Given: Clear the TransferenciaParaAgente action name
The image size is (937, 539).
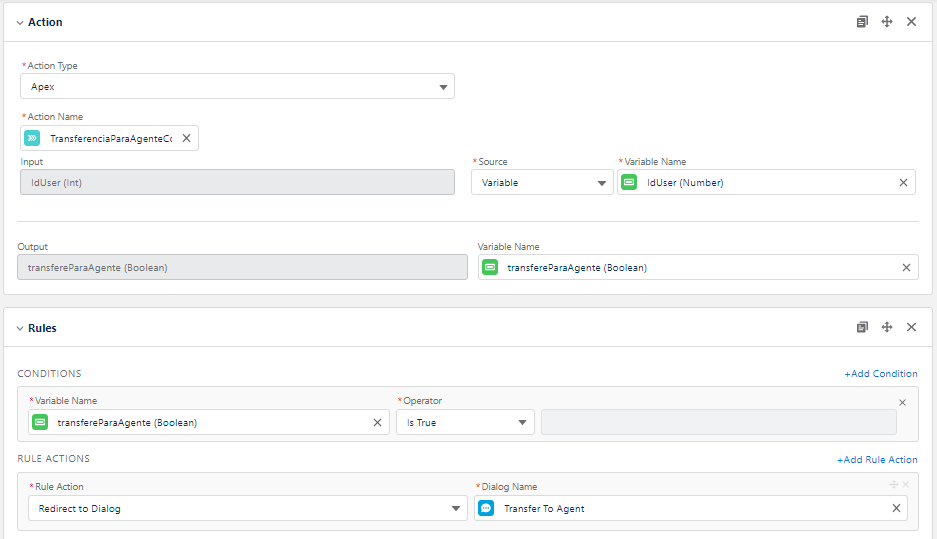Looking at the screenshot, I should click(x=186, y=138).
